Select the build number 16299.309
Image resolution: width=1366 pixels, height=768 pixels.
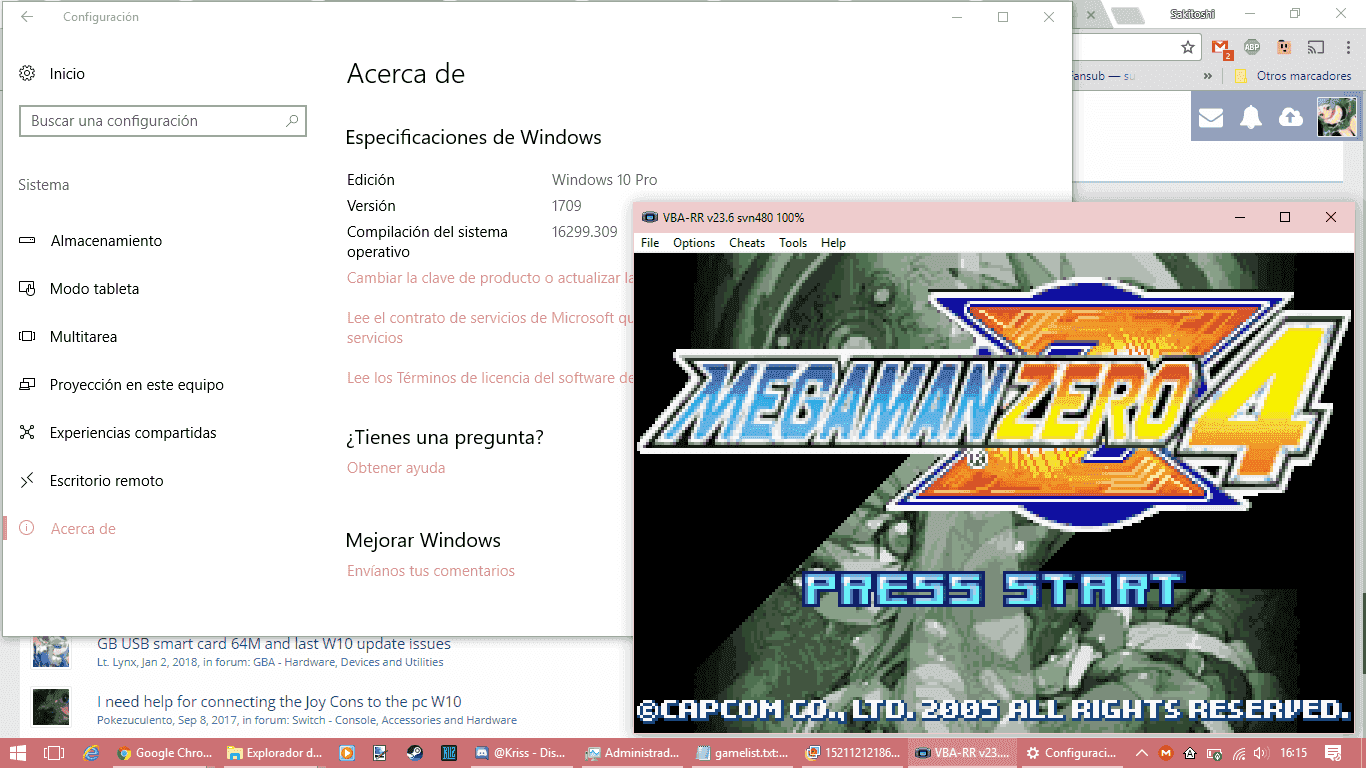pyautogui.click(x=585, y=232)
